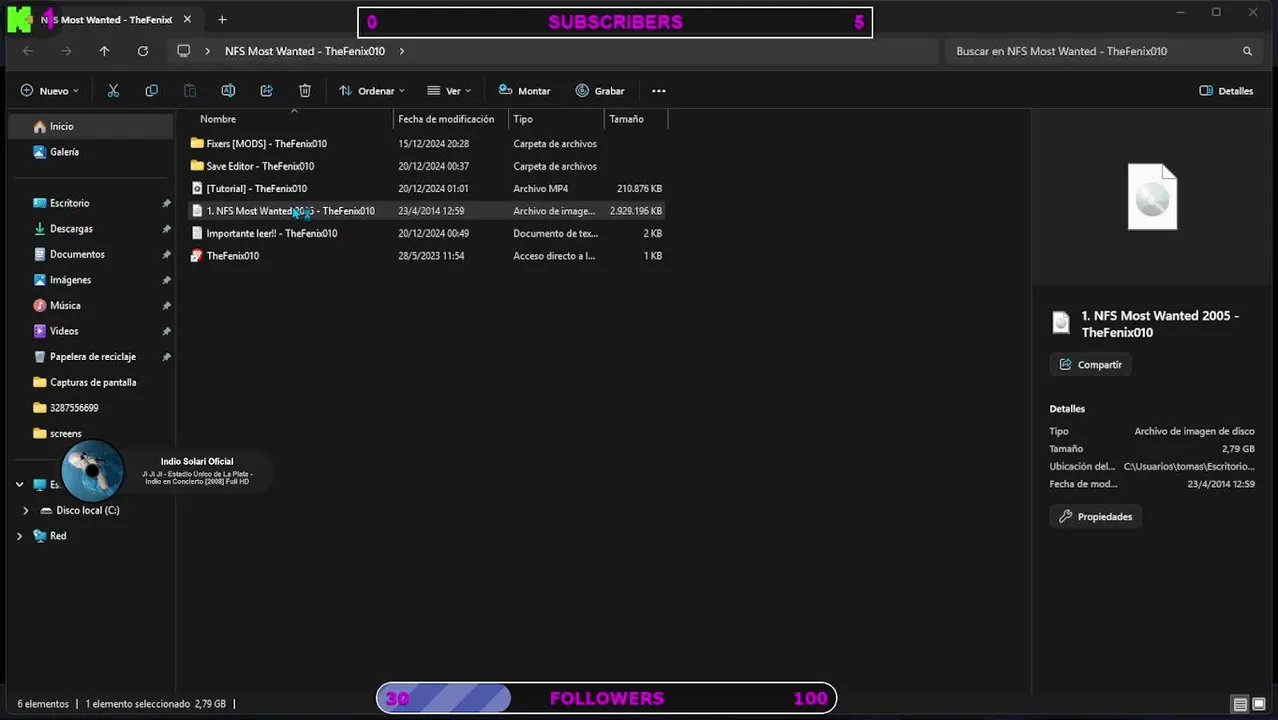The image size is (1278, 720).
Task: Select file 'Importante leer!! - TheFenix010'
Action: [x=271, y=233]
